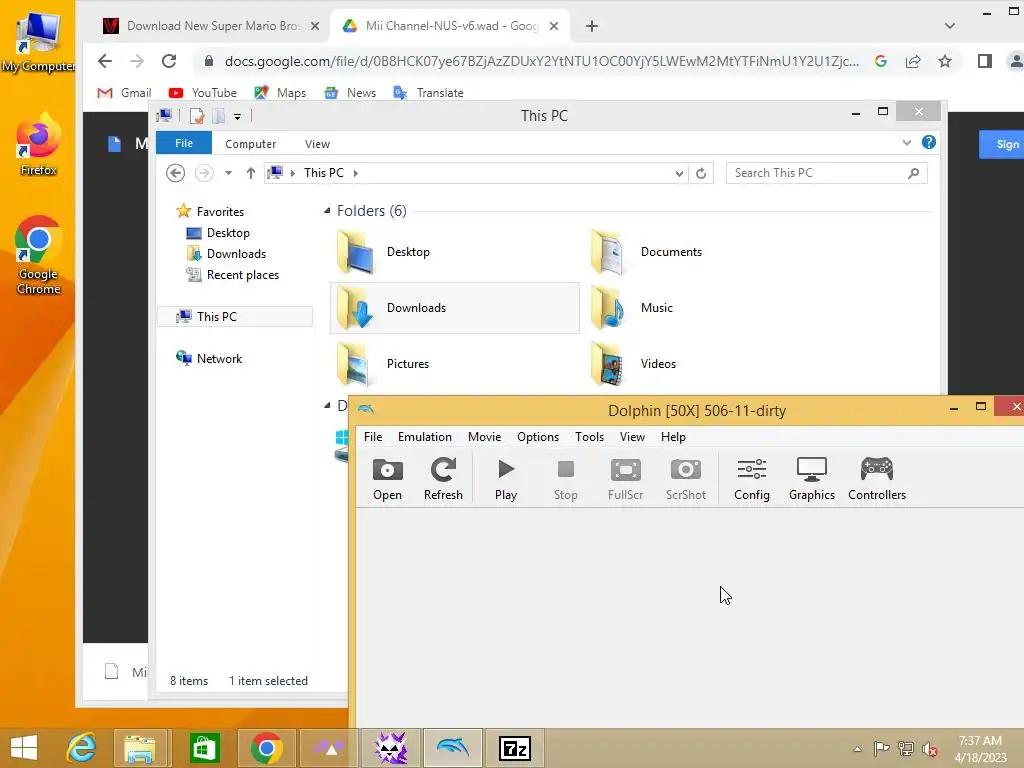Click the Stop button in Dolphin

[566, 479]
